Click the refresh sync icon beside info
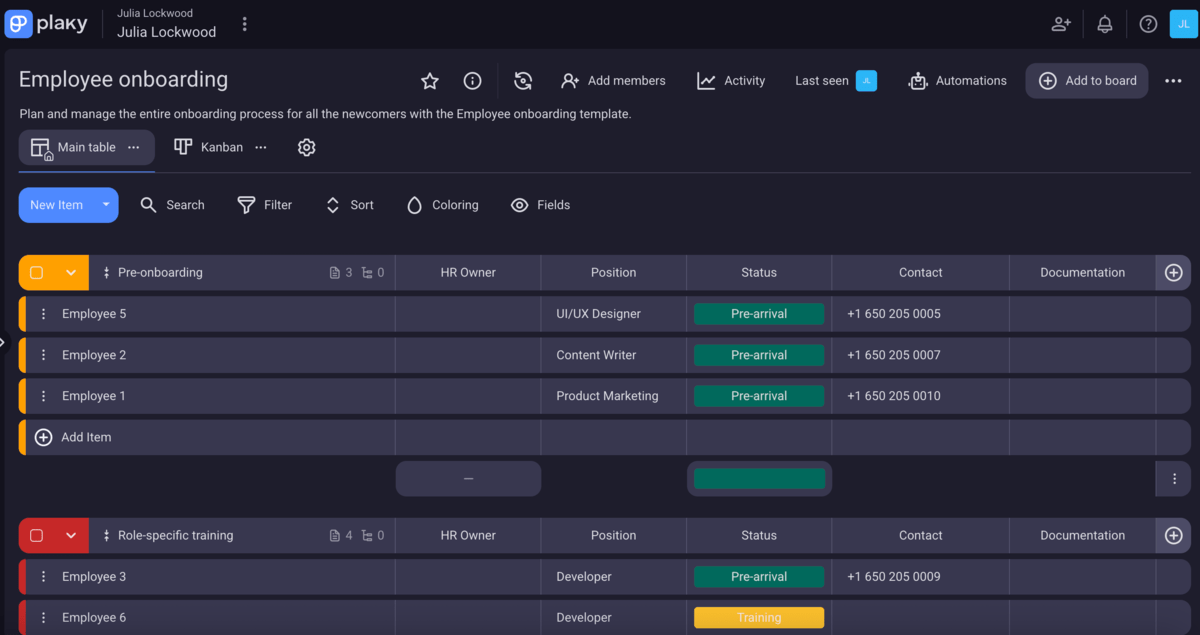The height and width of the screenshot is (635, 1200). tap(523, 81)
